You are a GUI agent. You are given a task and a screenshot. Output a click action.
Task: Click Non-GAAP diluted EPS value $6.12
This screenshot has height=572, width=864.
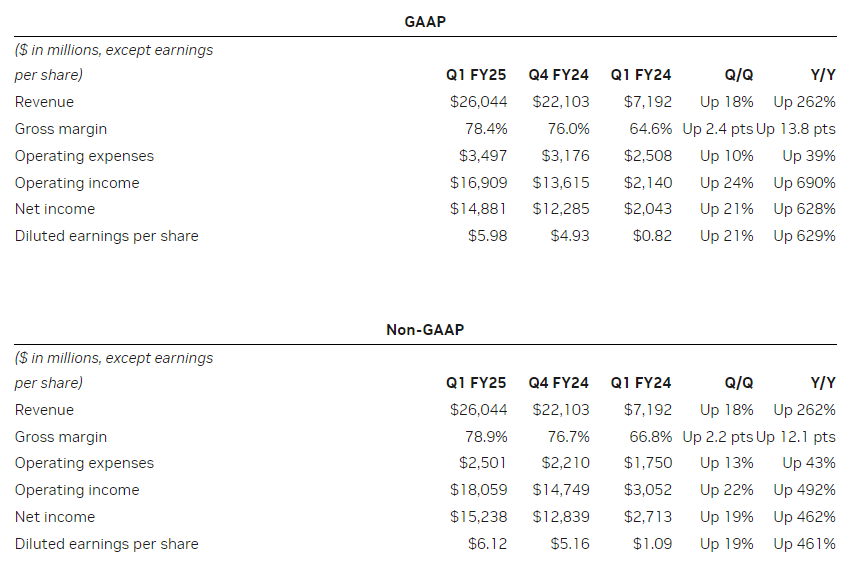(x=488, y=544)
